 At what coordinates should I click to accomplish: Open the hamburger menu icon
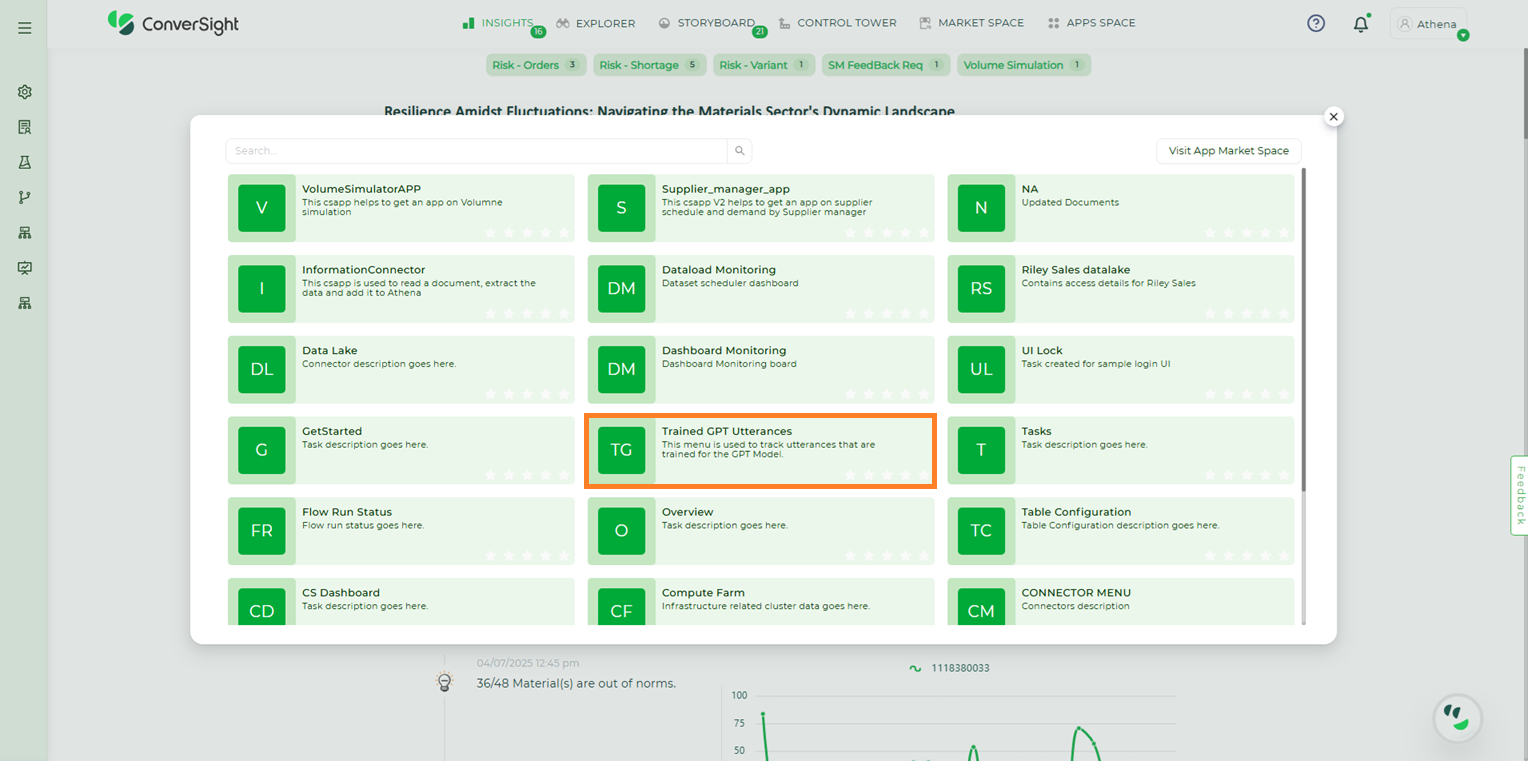25,28
